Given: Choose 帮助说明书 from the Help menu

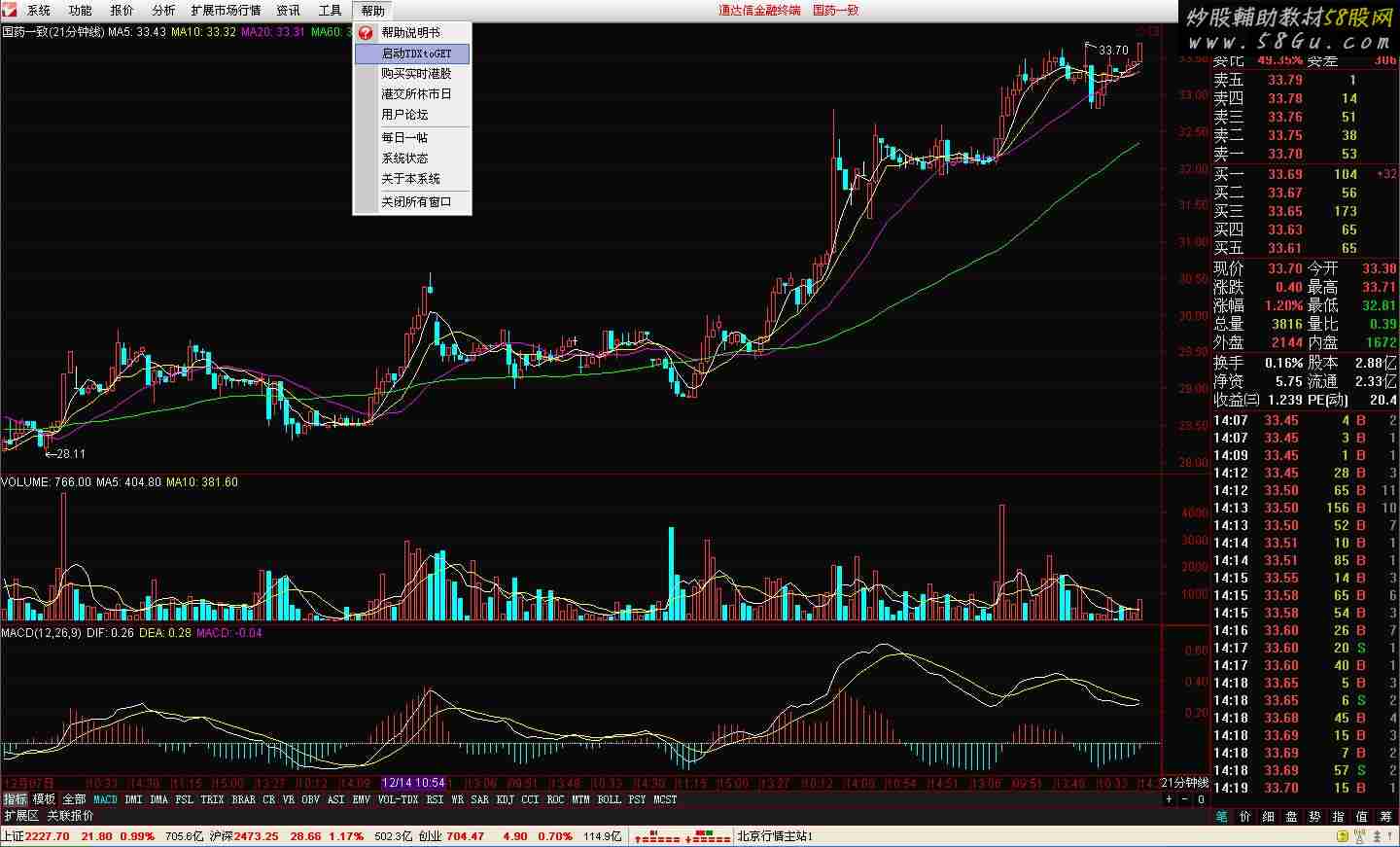Looking at the screenshot, I should (x=412, y=32).
